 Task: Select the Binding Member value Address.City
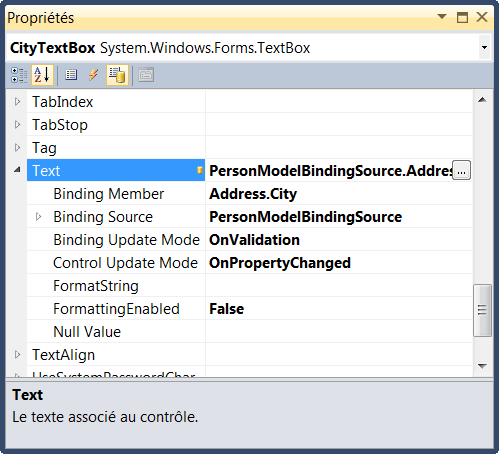[253, 194]
